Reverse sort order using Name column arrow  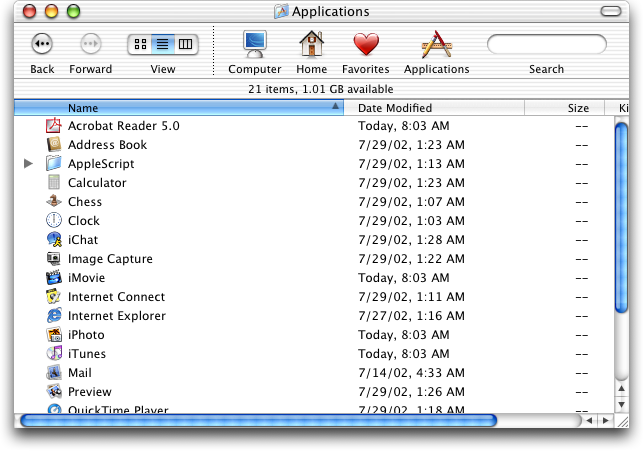pyautogui.click(x=335, y=107)
